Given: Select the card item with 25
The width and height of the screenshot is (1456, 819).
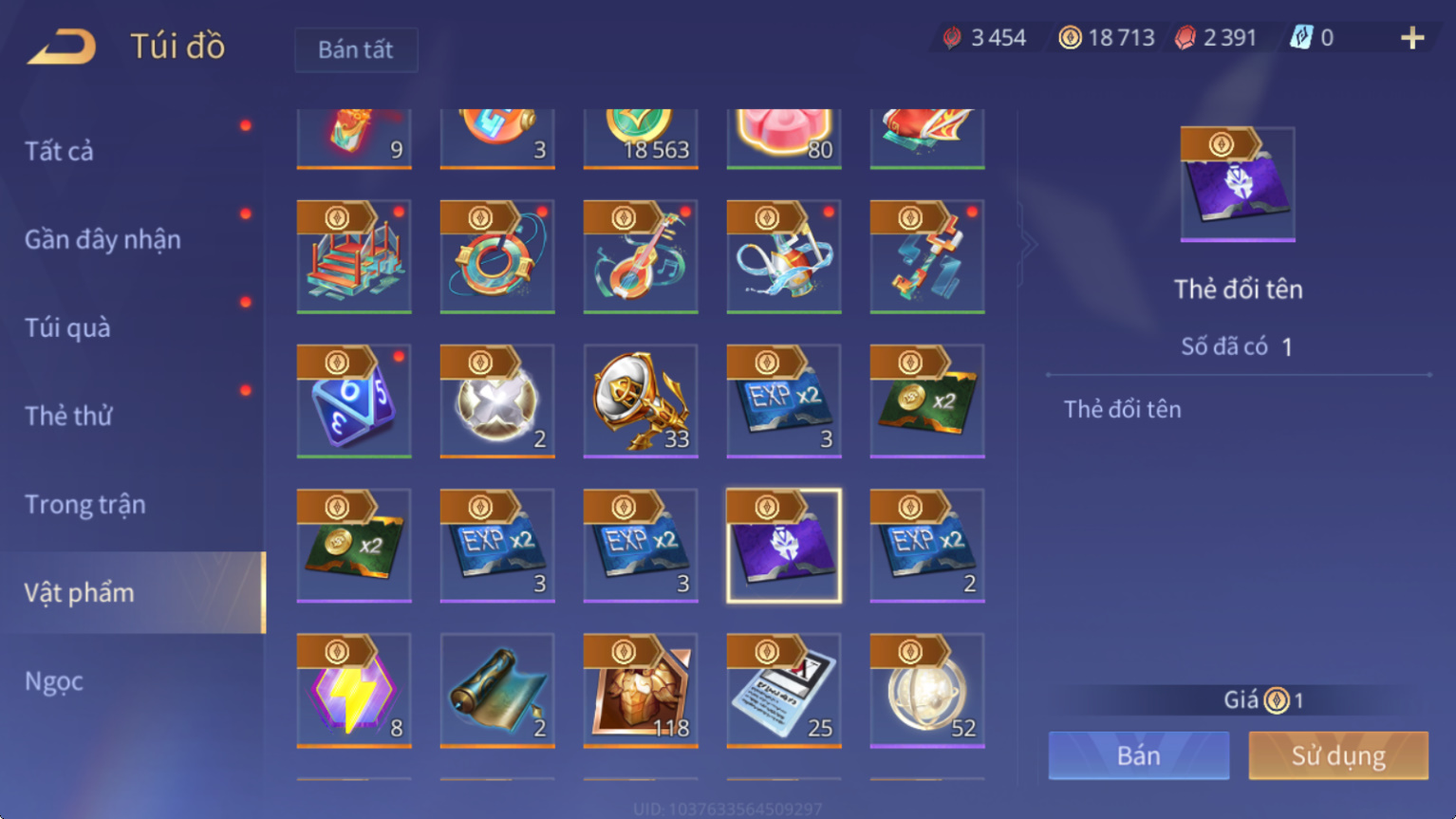Looking at the screenshot, I should click(784, 690).
